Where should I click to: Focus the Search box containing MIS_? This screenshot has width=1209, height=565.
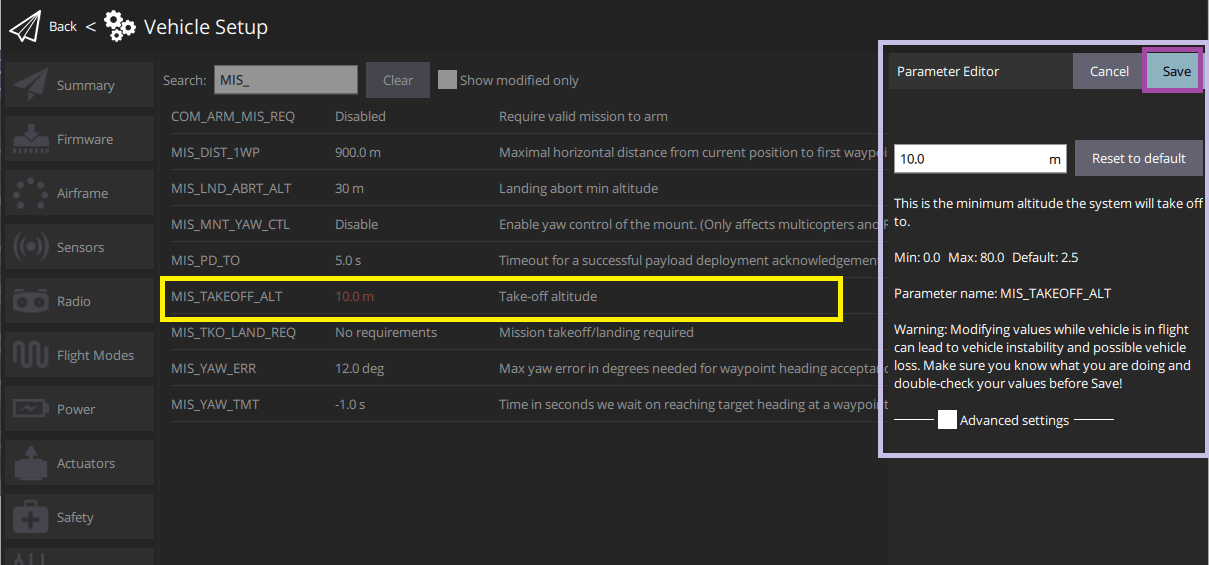coord(284,80)
